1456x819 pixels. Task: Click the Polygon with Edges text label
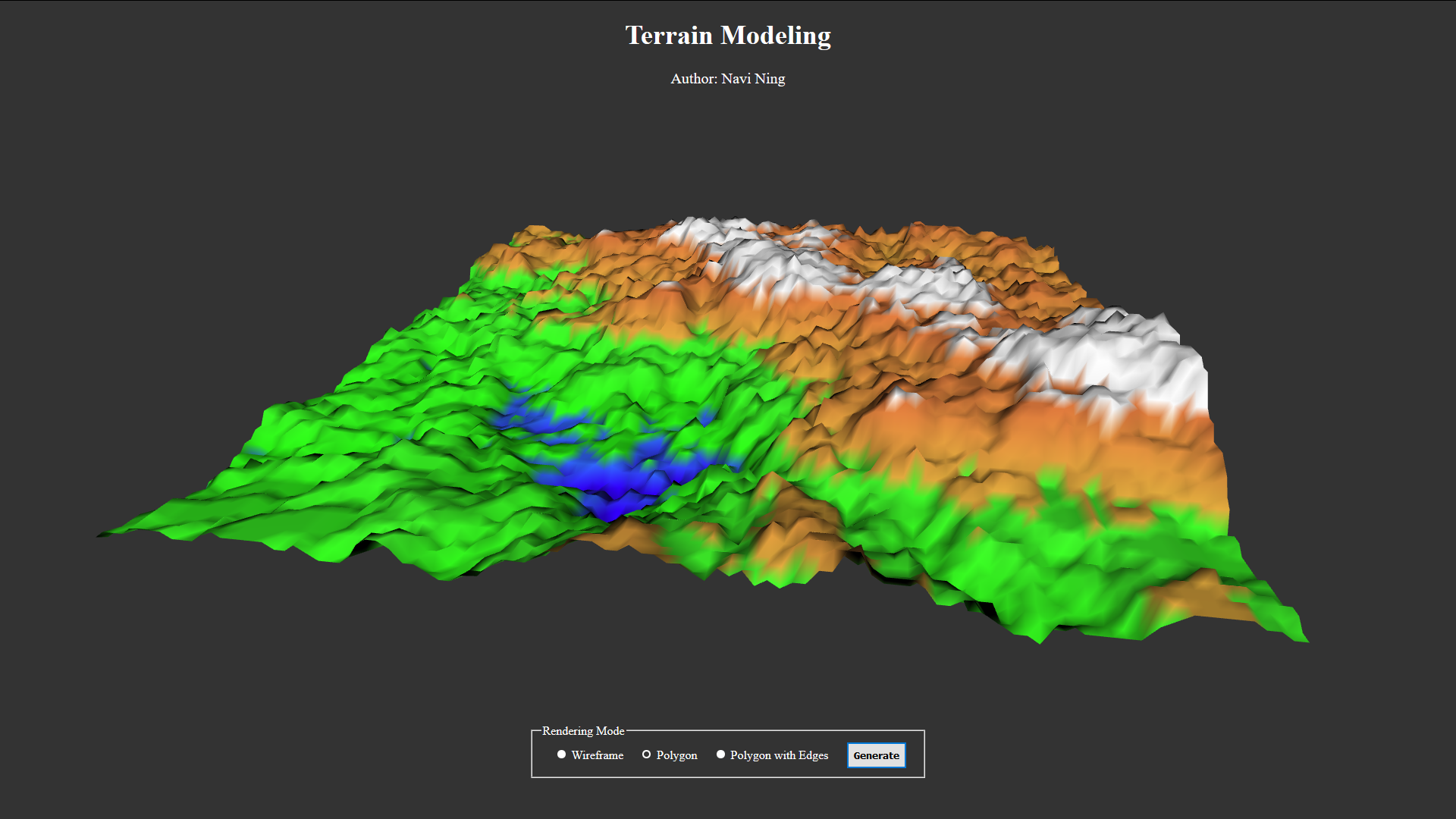point(779,755)
